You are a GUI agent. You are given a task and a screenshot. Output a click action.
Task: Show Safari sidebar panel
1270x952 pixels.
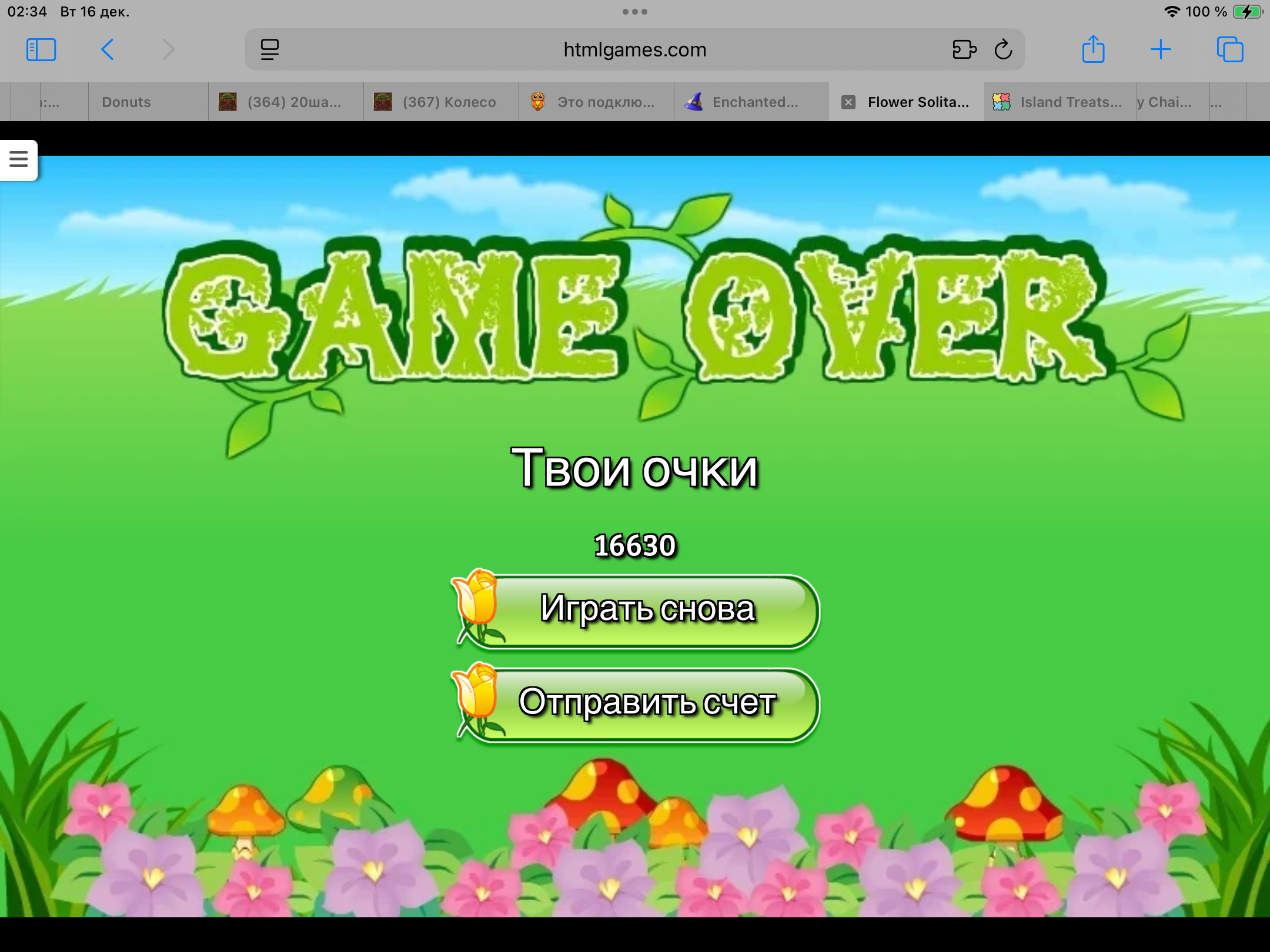[x=41, y=50]
